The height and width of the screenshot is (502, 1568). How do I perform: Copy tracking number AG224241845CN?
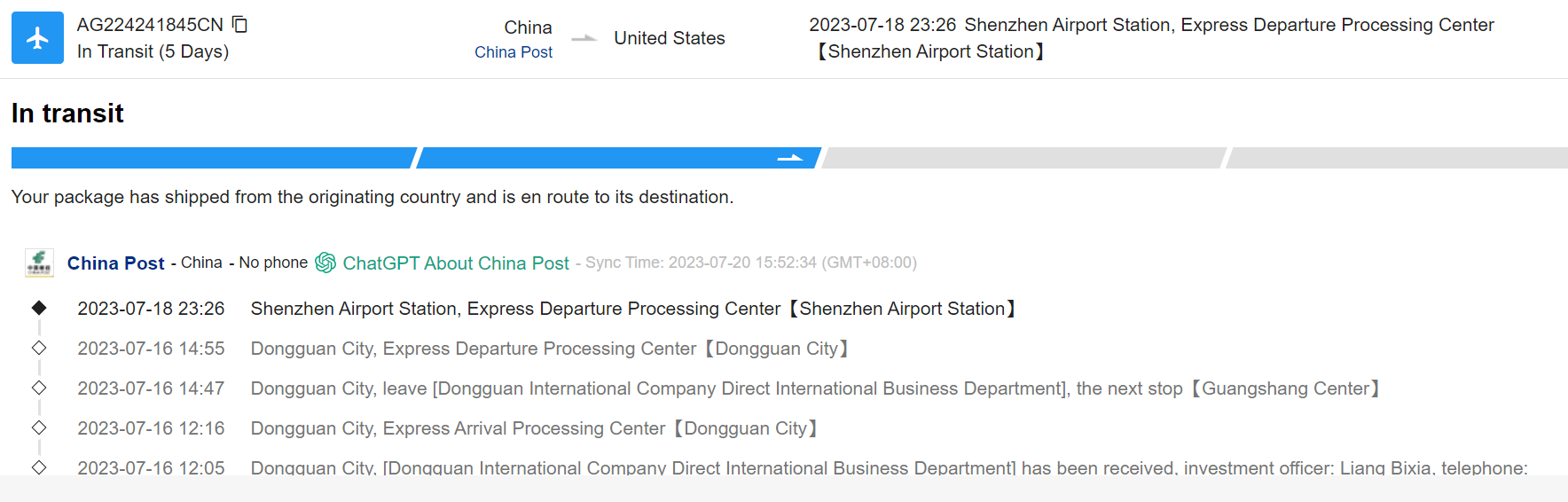tap(239, 24)
